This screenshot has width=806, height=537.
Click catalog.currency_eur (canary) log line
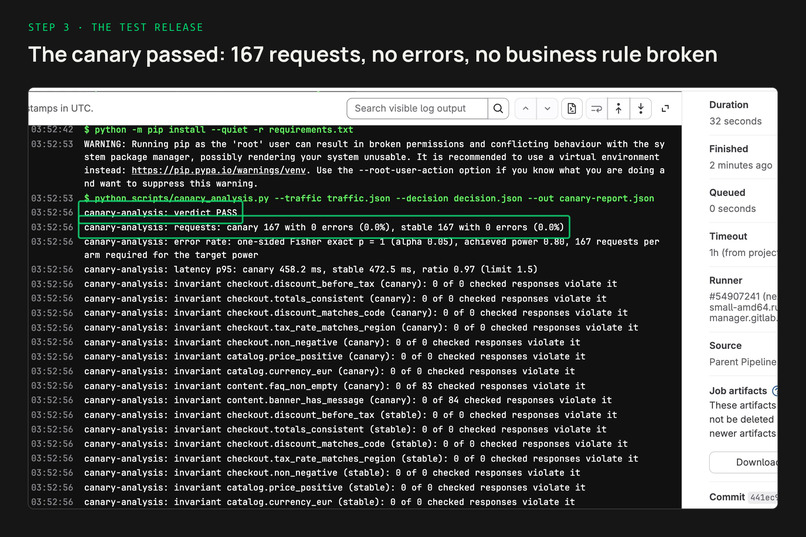pyautogui.click(x=329, y=371)
